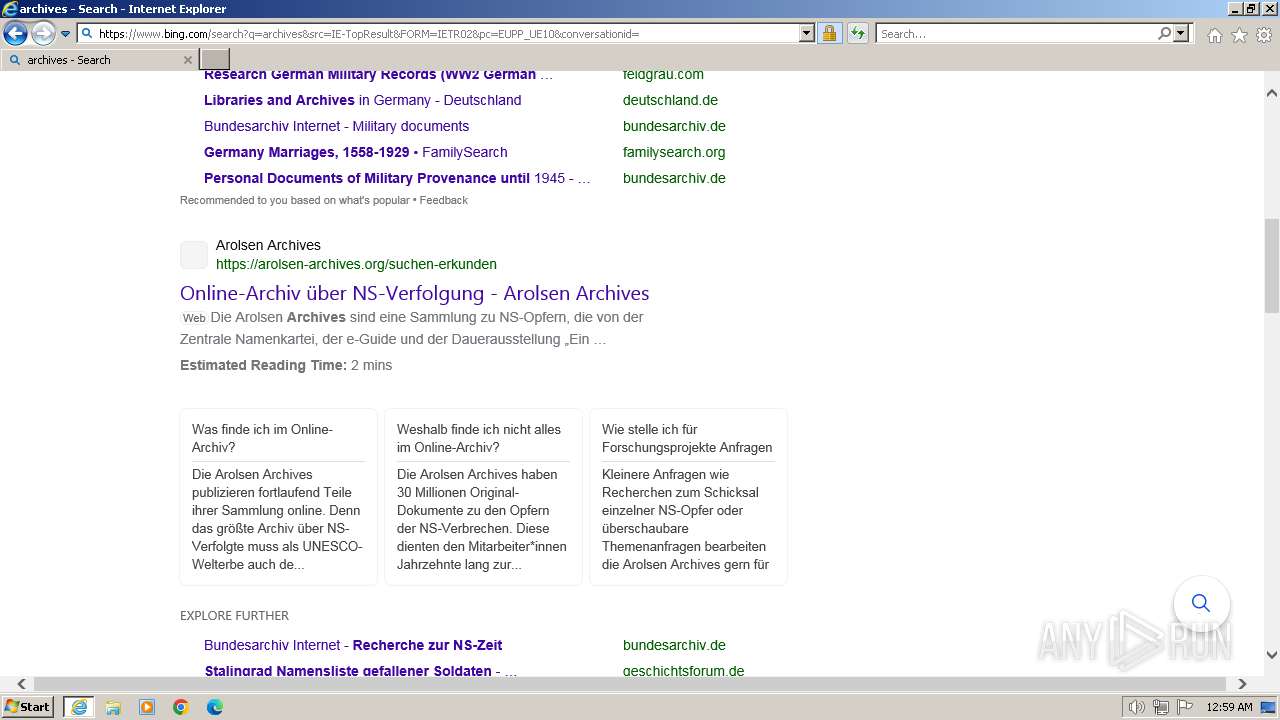Open 'Recherche zur NS-Zeit' link
The width and height of the screenshot is (1280, 720).
[x=353, y=645]
